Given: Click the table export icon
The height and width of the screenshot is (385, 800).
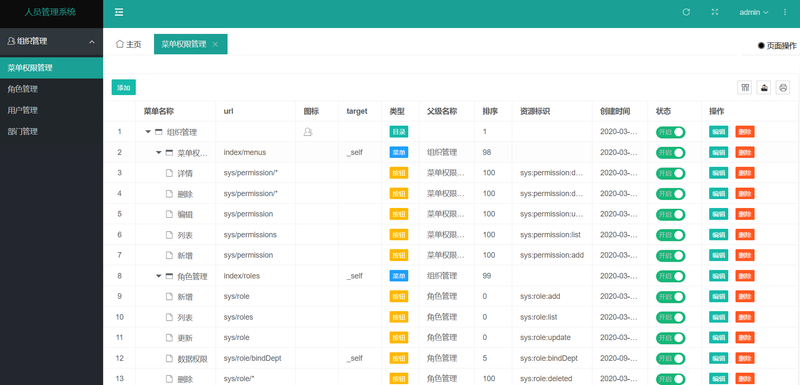Looking at the screenshot, I should pyautogui.click(x=764, y=87).
